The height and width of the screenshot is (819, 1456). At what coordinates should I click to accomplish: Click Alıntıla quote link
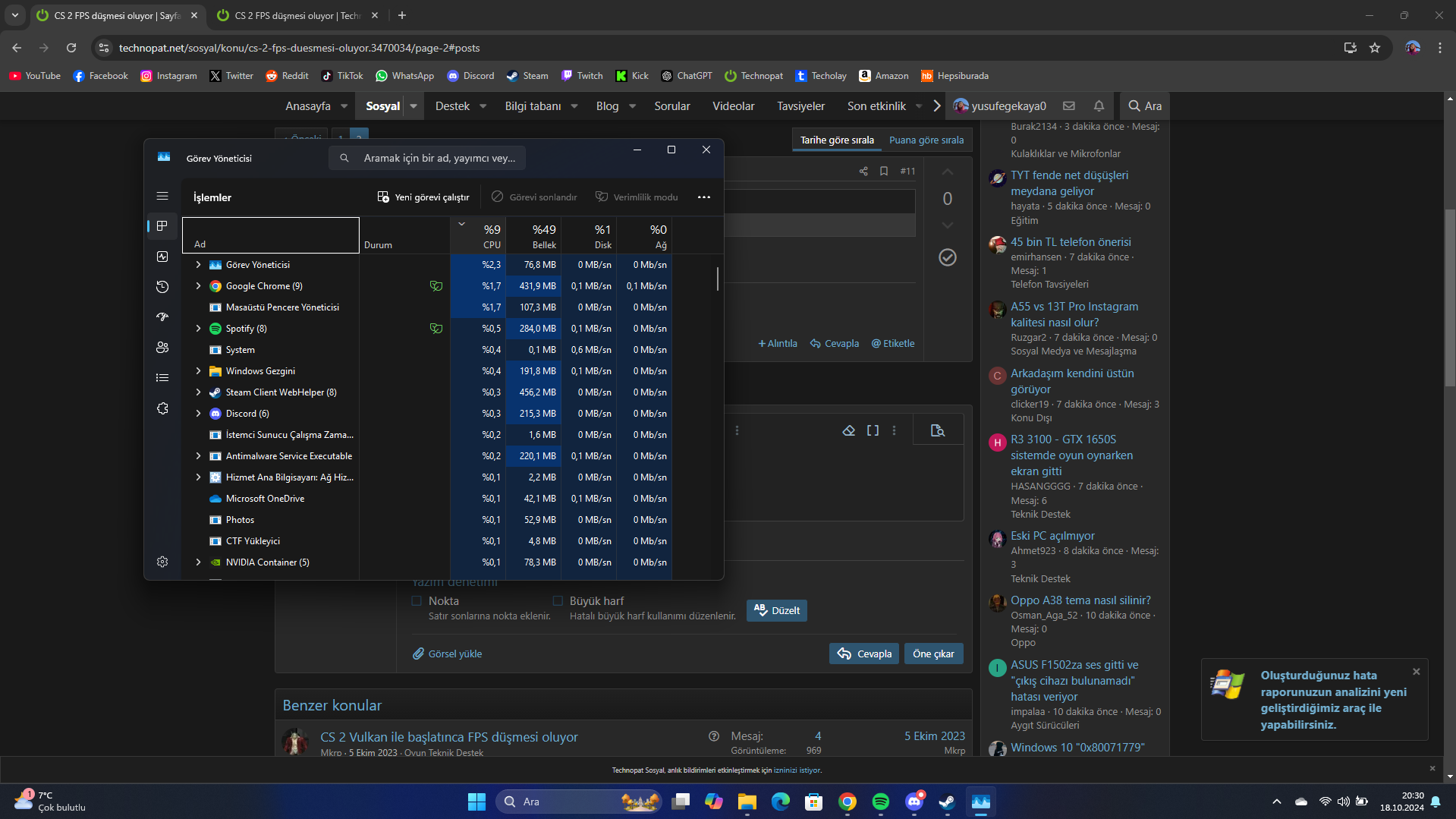(x=778, y=343)
